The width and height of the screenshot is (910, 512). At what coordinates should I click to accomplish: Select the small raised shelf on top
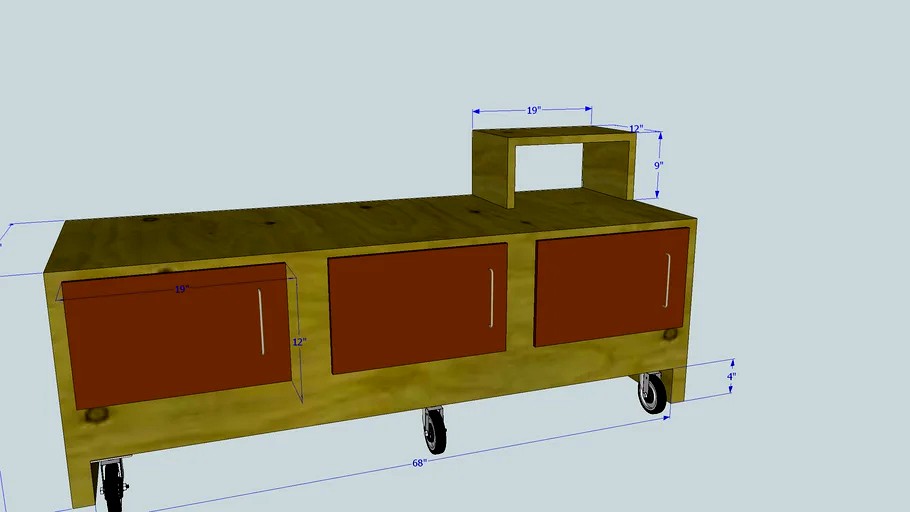pos(554,165)
